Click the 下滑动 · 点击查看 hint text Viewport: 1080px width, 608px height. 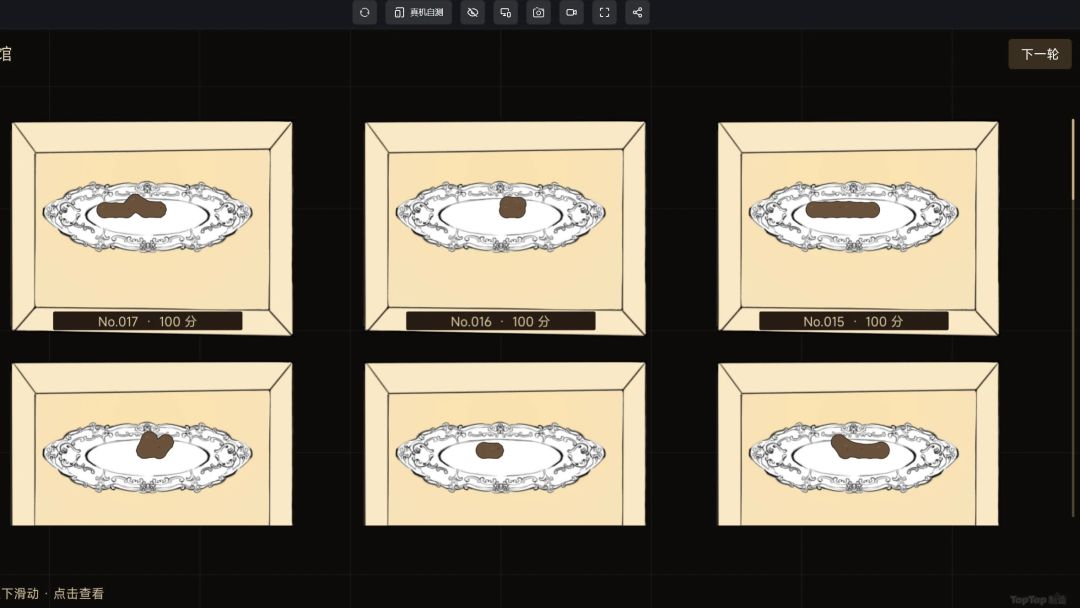[52, 594]
